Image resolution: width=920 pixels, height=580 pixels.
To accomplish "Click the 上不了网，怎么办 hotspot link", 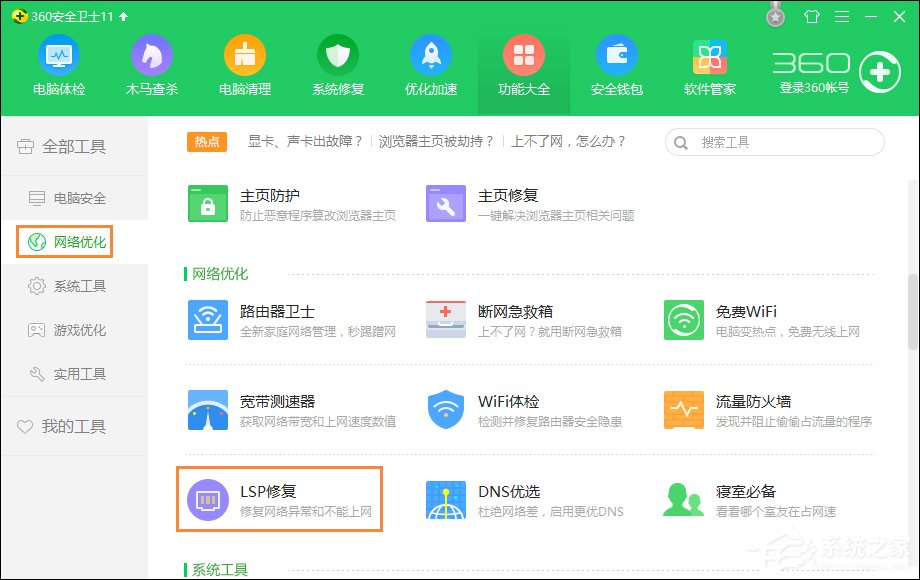I will (572, 142).
